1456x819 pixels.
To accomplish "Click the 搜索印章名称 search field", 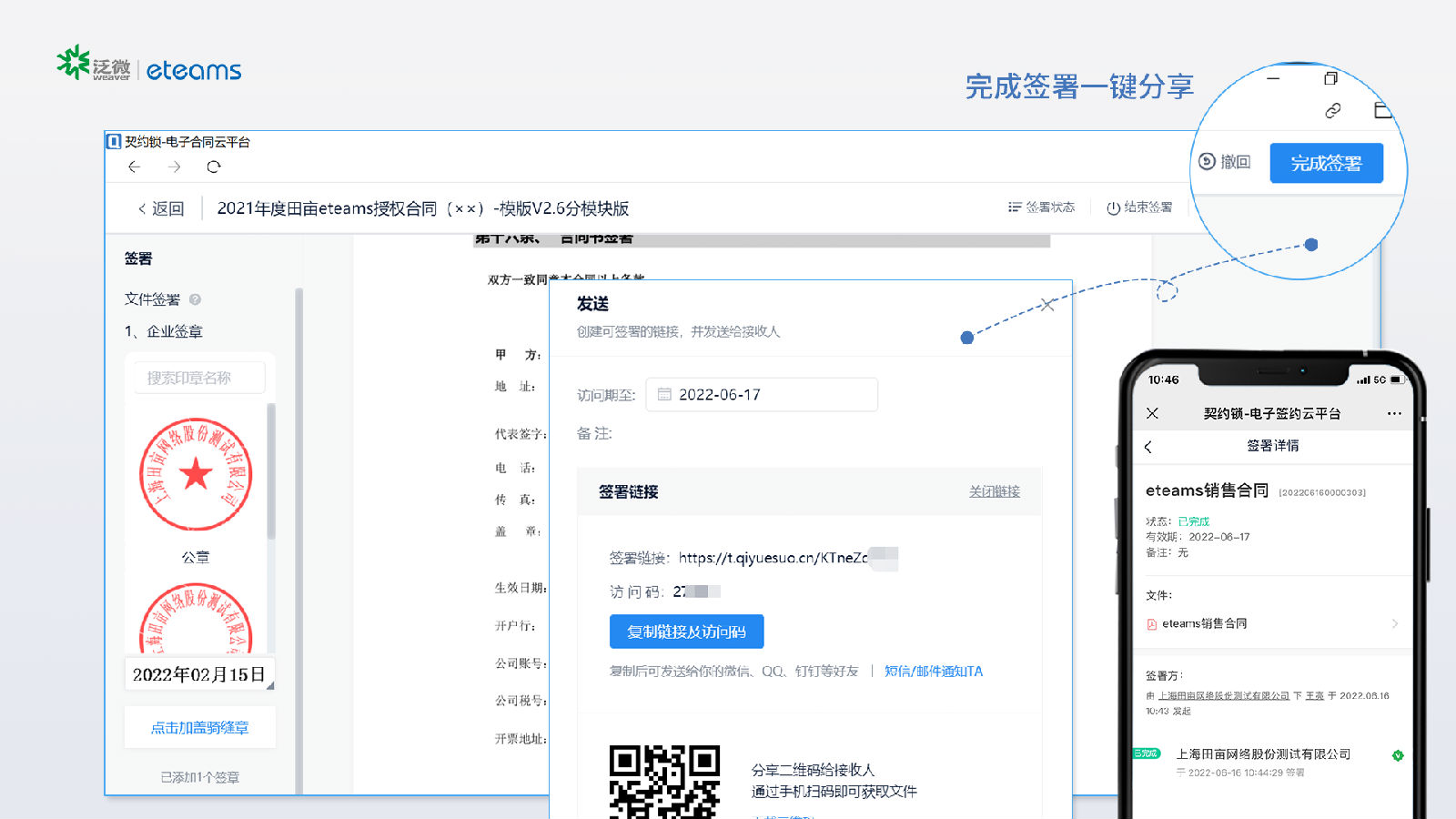I will click(x=200, y=378).
